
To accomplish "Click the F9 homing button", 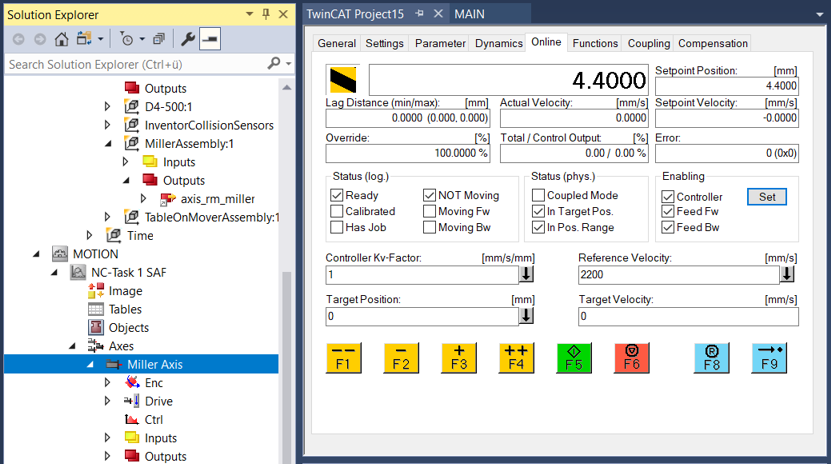I will coord(770,358).
